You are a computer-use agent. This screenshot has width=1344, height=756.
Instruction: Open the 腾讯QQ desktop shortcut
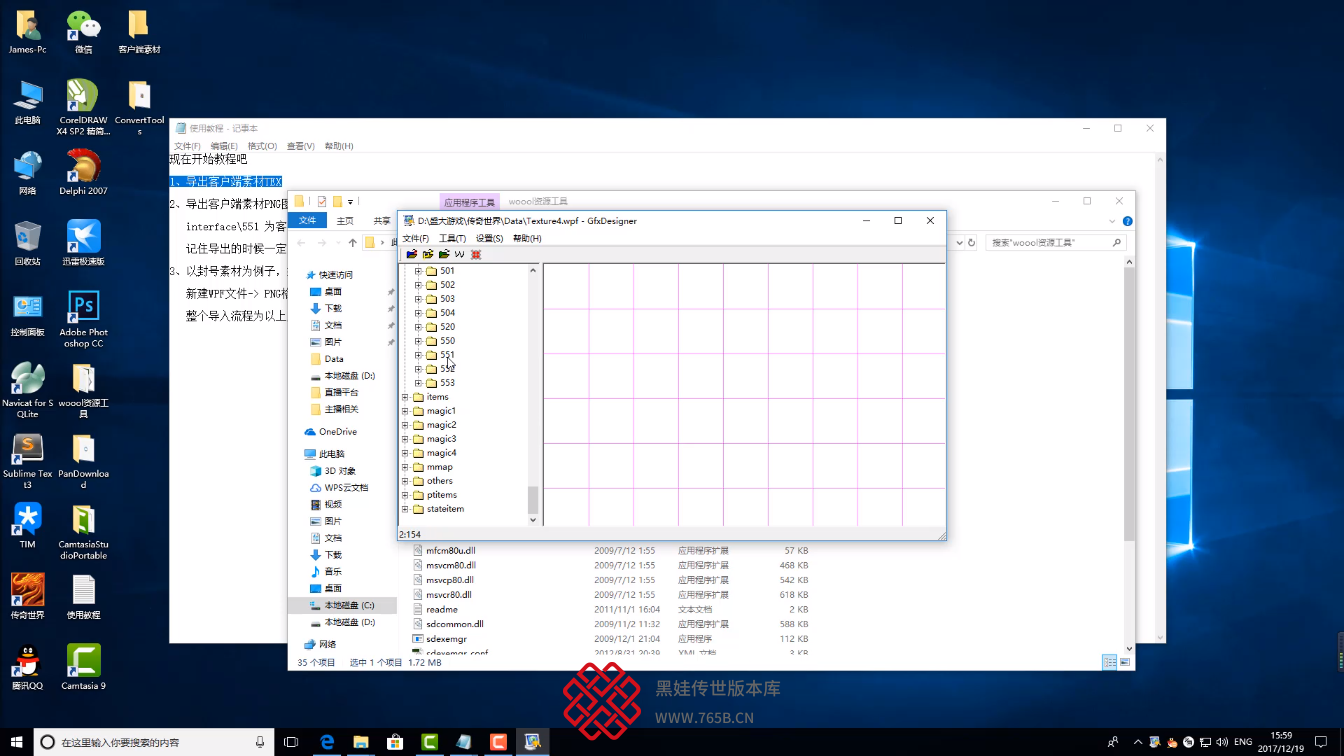27,668
